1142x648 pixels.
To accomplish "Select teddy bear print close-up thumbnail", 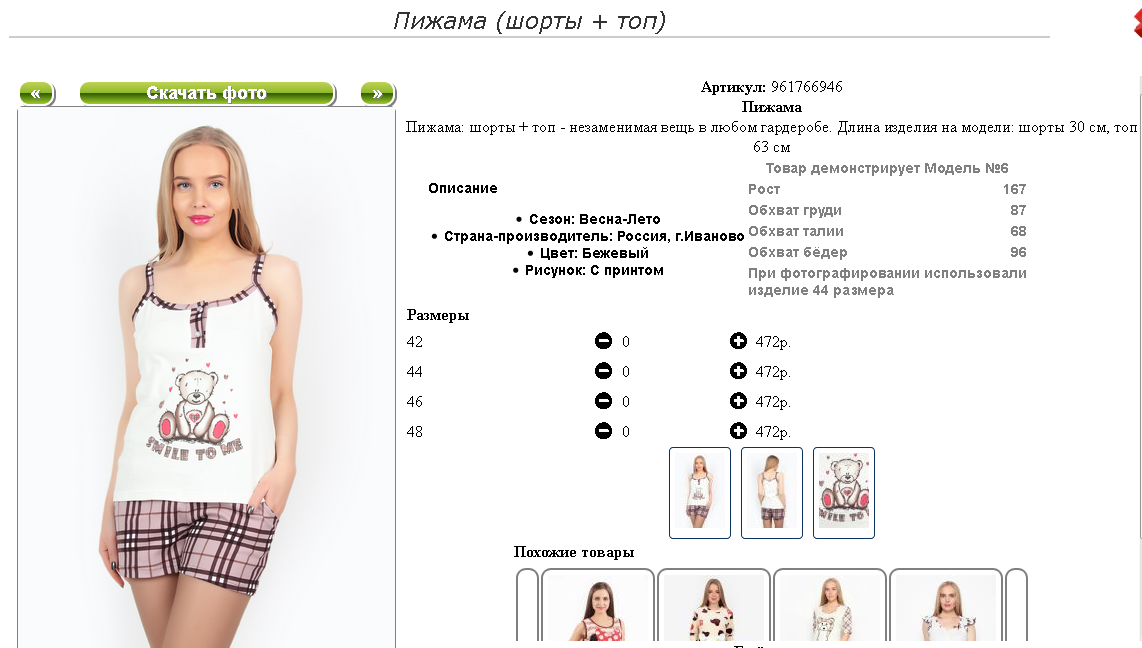I will coord(843,493).
